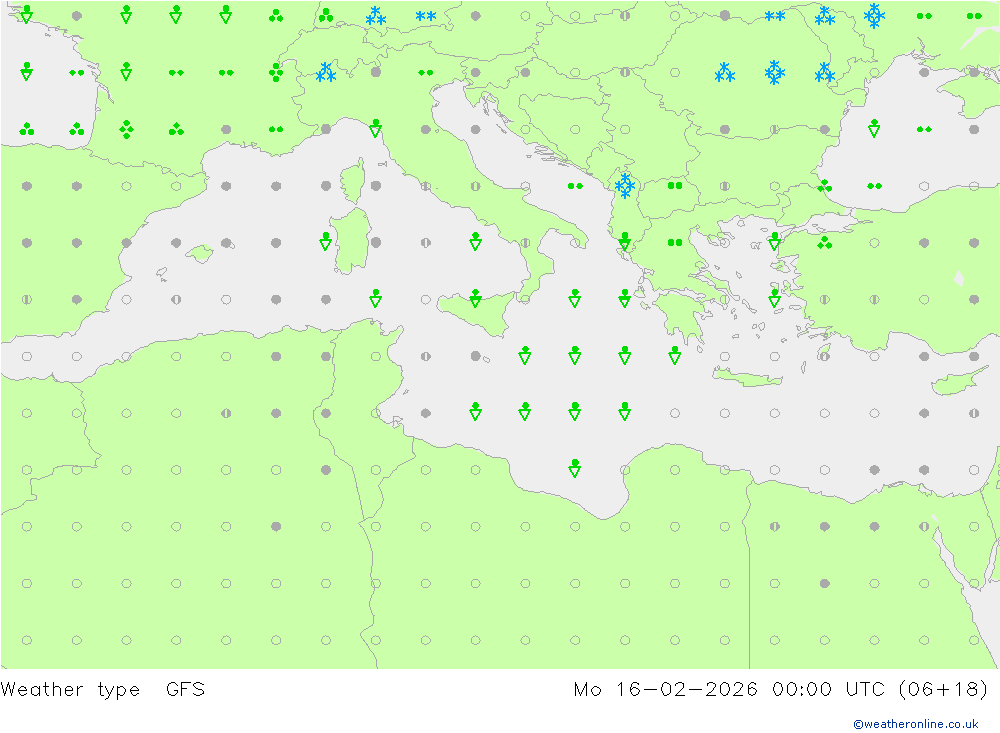Click the snow symbol over the Swiss Alps
This screenshot has width=1000, height=733.
[x=326, y=73]
